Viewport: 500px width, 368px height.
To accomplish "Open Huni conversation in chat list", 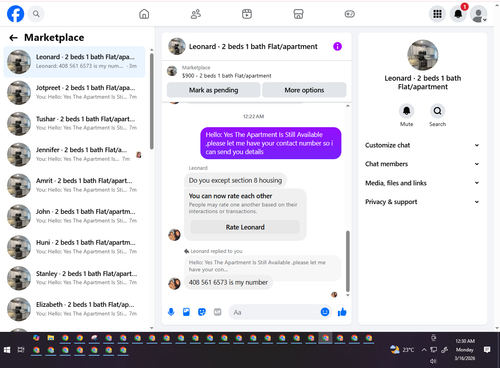I will click(75, 247).
